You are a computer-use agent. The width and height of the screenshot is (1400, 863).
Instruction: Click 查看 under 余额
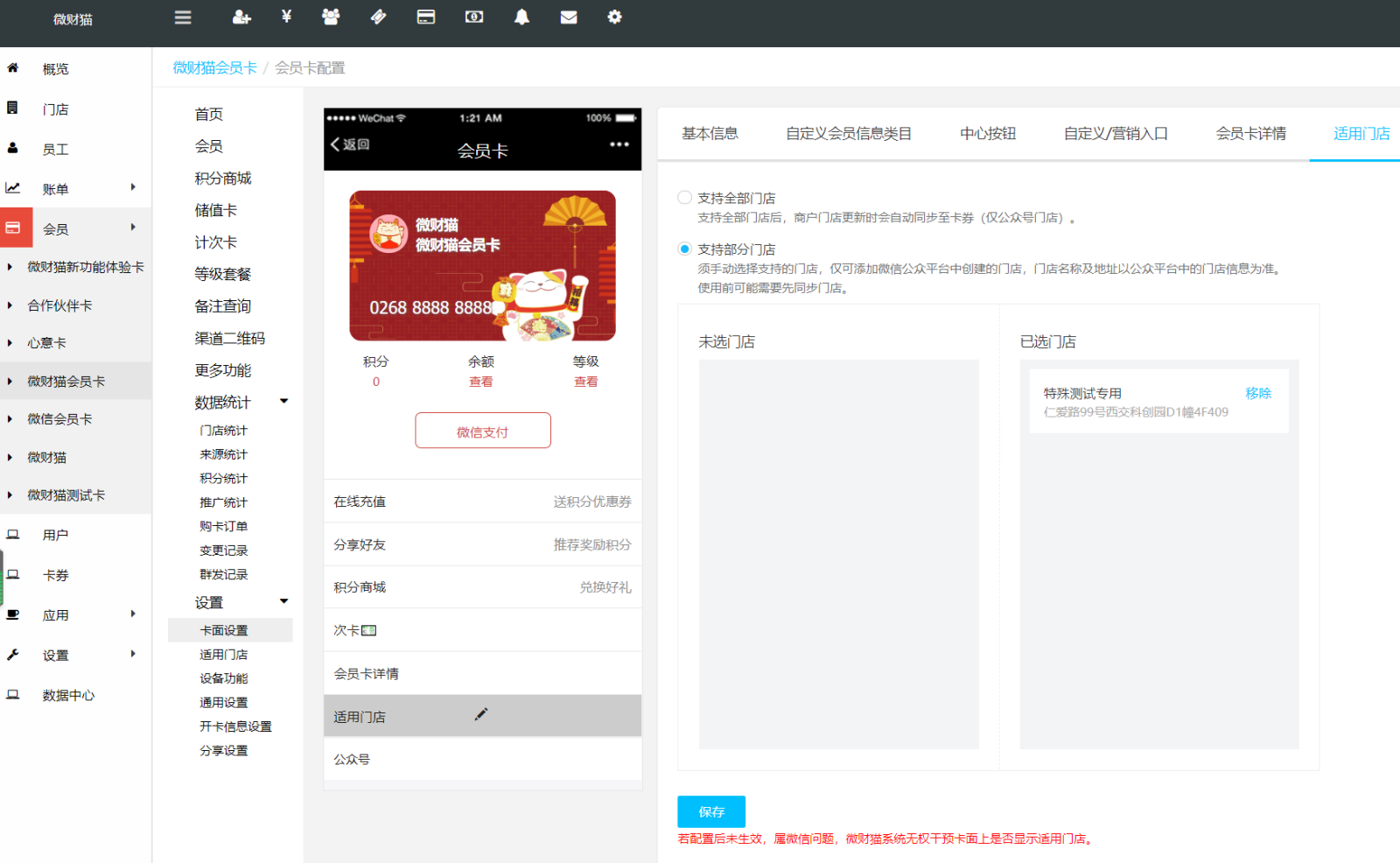[x=481, y=382]
